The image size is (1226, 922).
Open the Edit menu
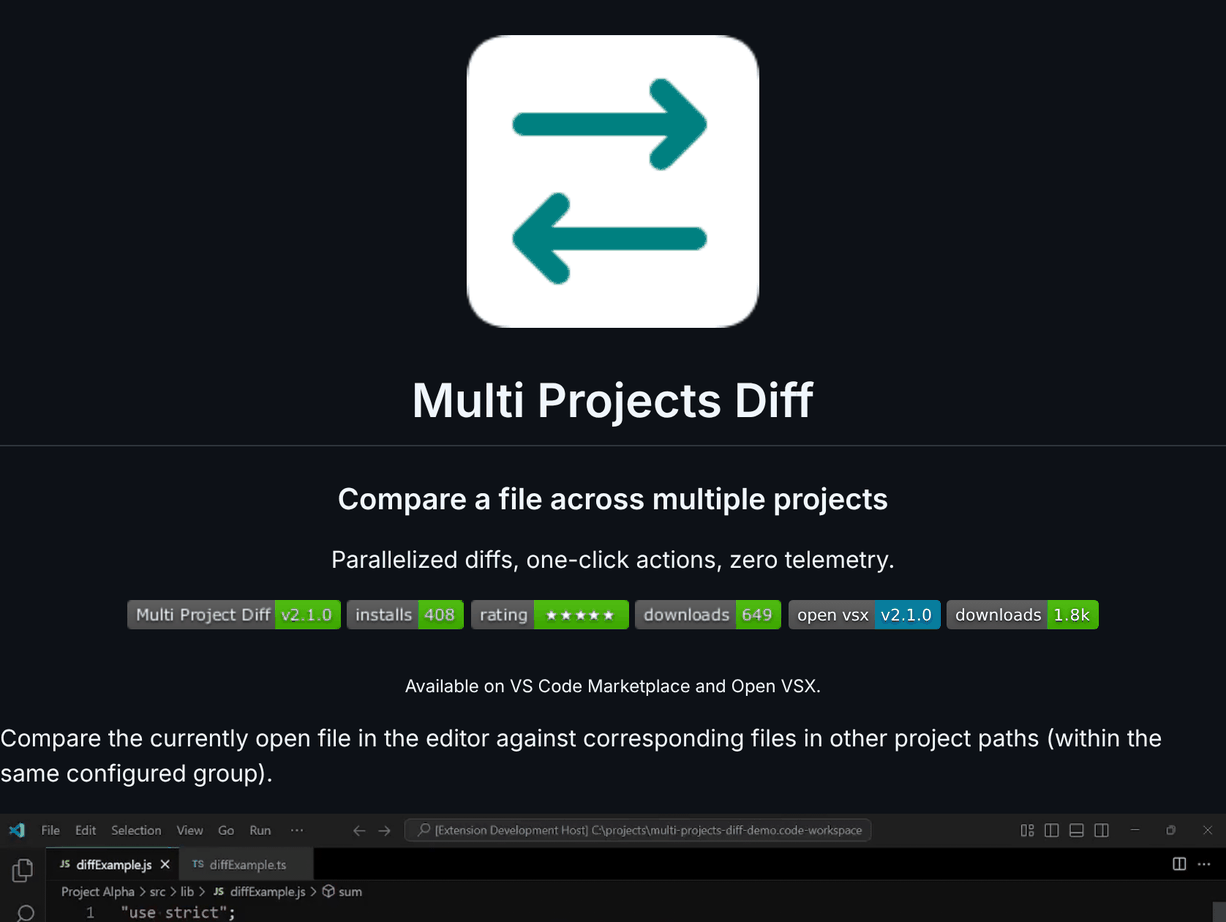tap(86, 830)
